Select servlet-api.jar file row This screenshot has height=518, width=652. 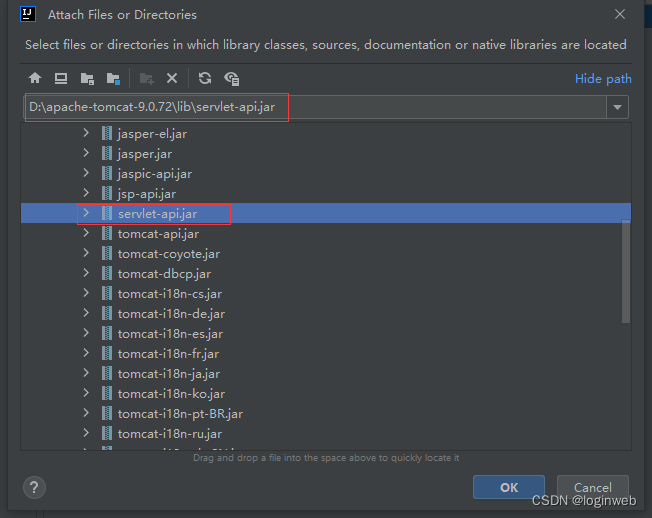click(326, 213)
